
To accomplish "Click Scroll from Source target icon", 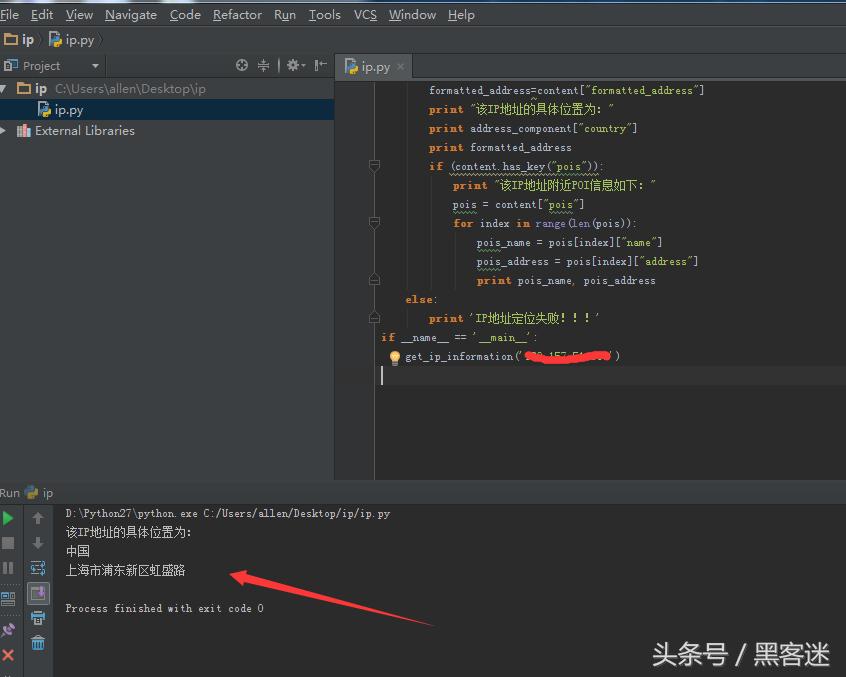I will [x=242, y=66].
